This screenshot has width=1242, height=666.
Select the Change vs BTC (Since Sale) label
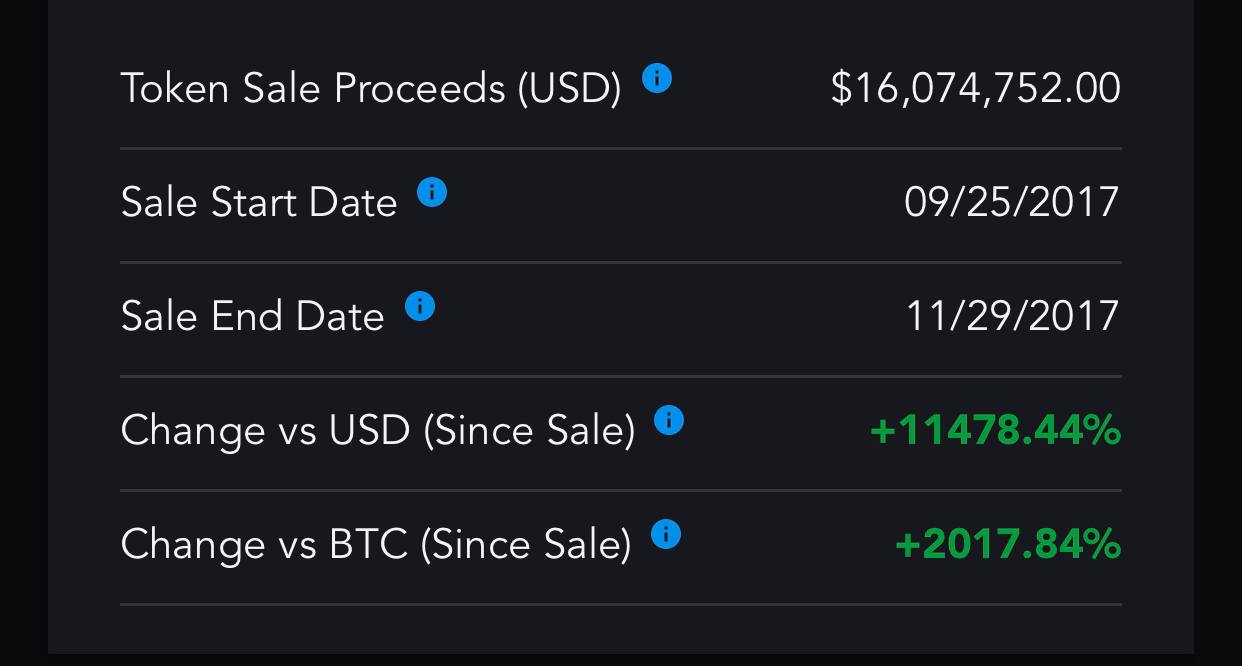(376, 545)
